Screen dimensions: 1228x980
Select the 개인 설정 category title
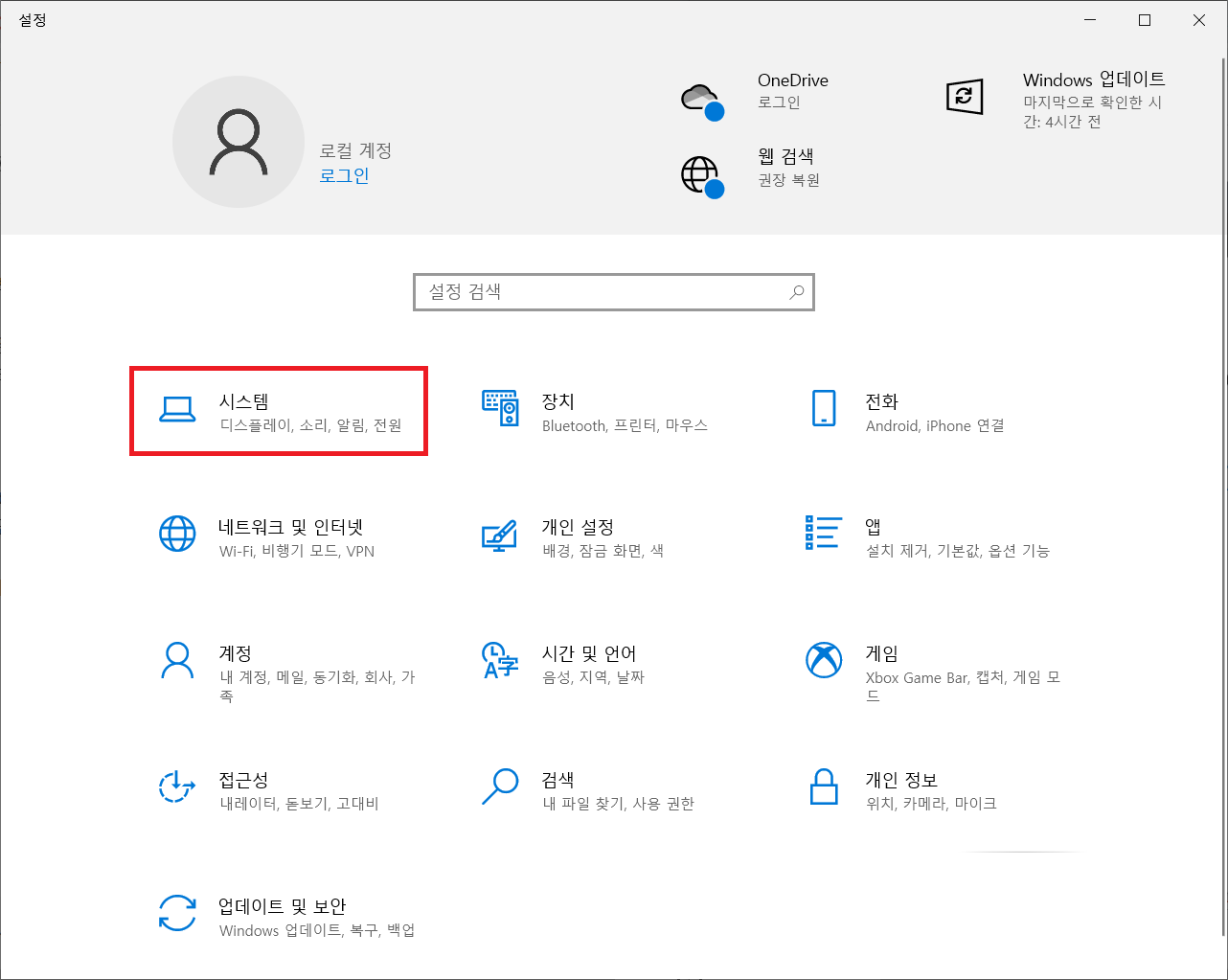tap(578, 527)
